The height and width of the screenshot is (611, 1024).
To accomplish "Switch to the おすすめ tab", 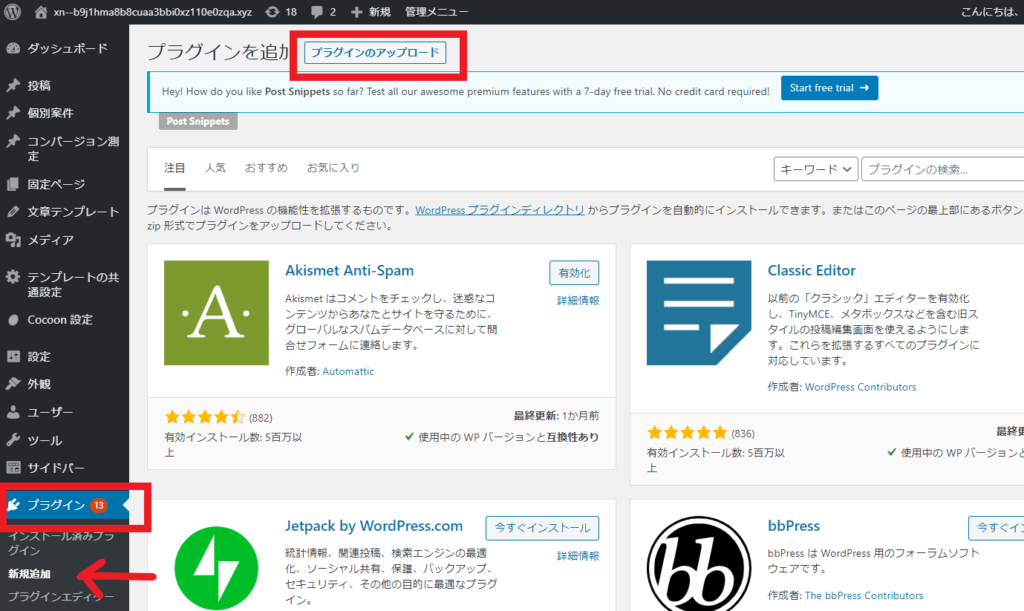I will [x=266, y=168].
